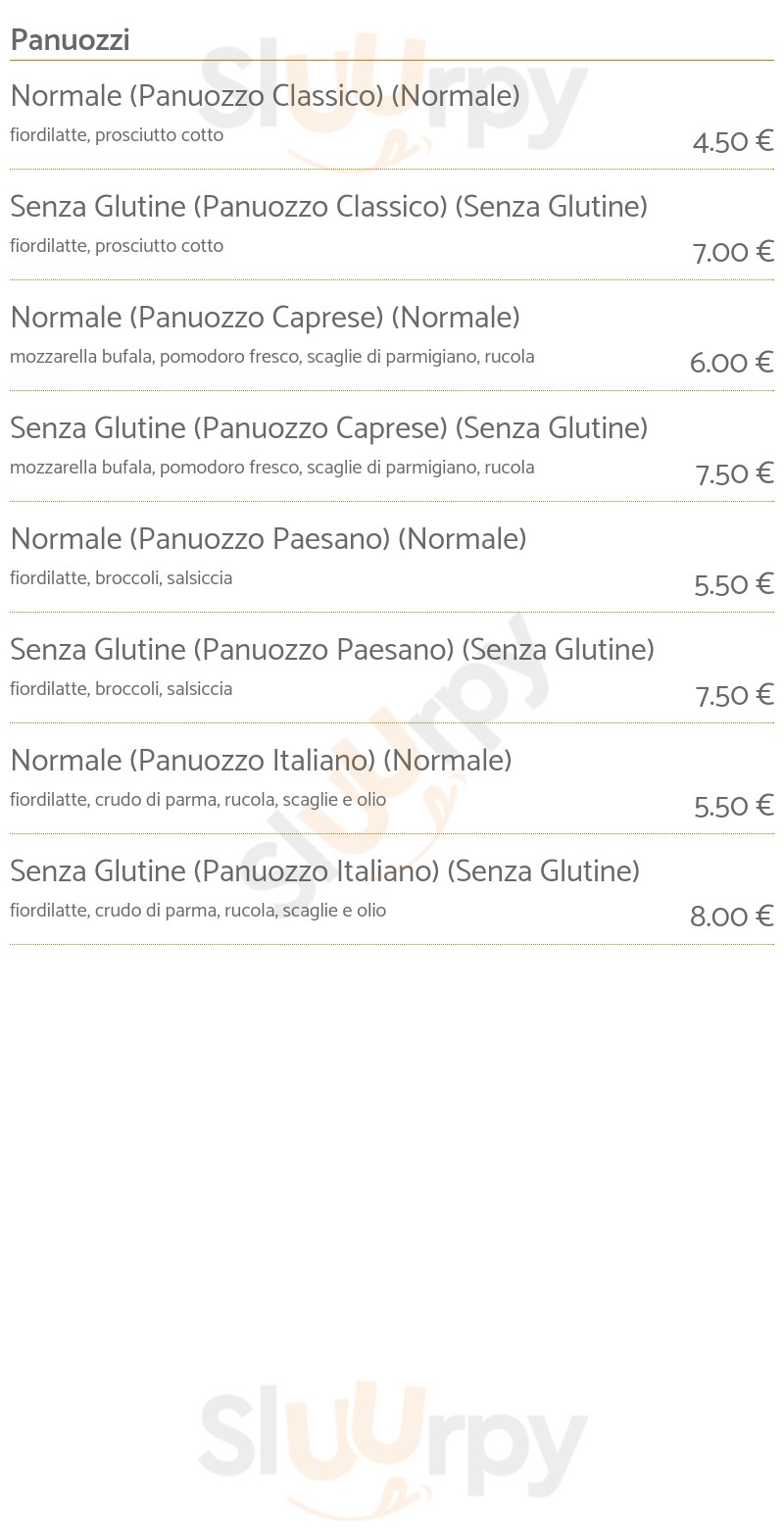This screenshot has width=784, height=1539.
Task: Click the 4.50 € price
Action: (733, 142)
